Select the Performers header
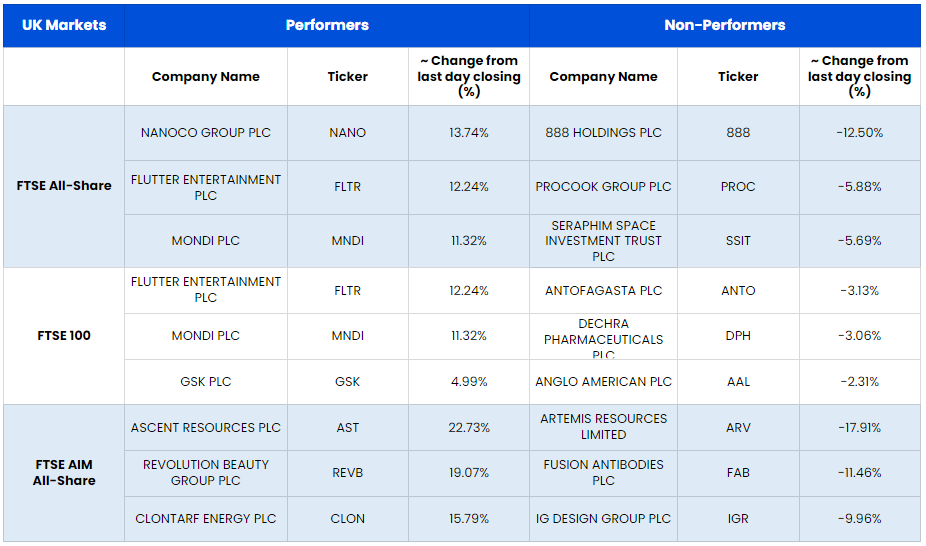926x546 pixels. tap(327, 25)
